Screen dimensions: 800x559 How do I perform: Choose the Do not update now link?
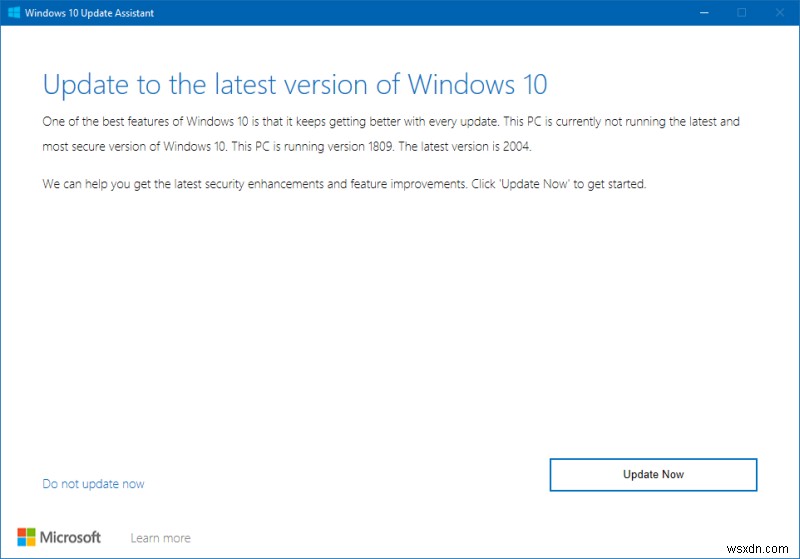pos(93,484)
